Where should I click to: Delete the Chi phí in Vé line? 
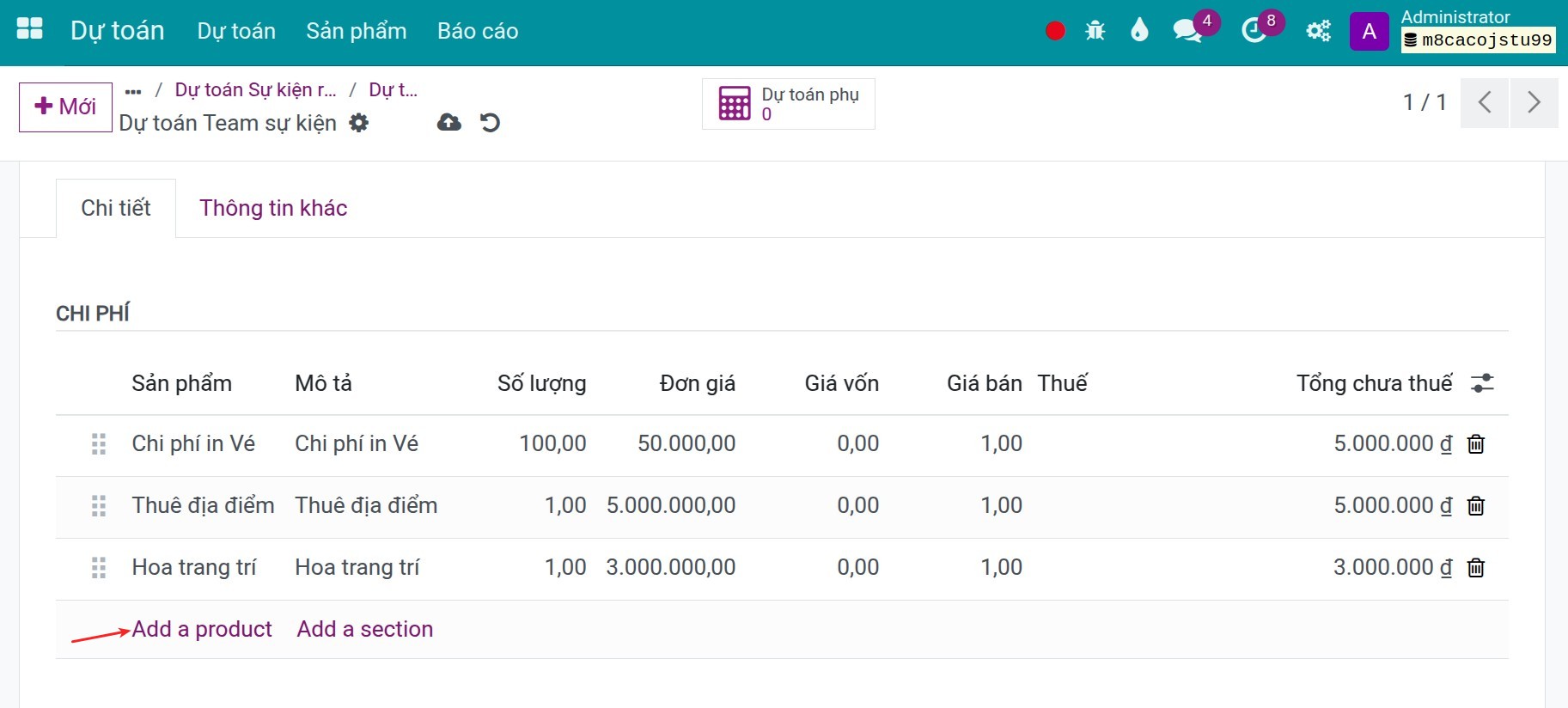pos(1476,444)
